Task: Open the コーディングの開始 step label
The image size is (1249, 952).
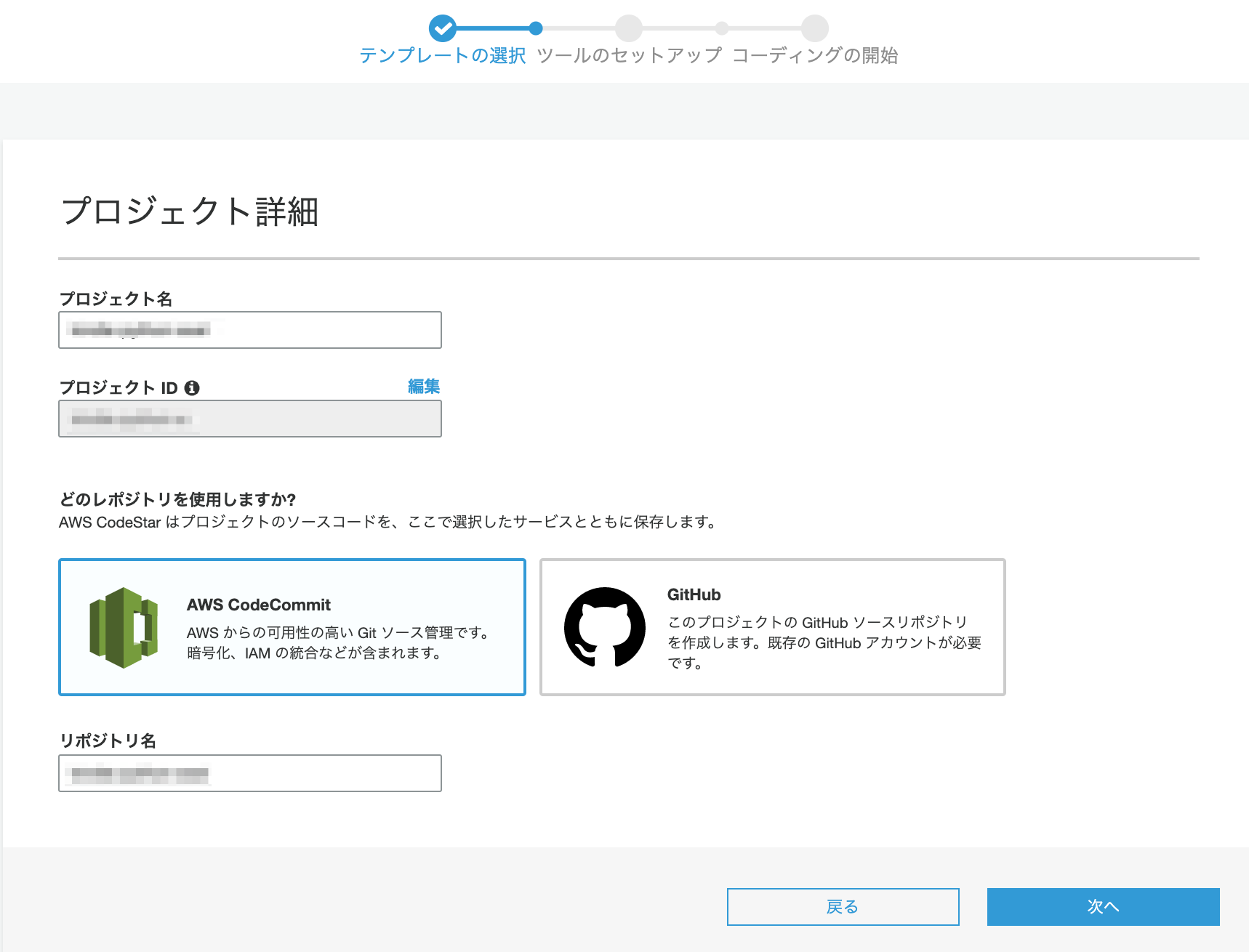Action: click(x=815, y=55)
